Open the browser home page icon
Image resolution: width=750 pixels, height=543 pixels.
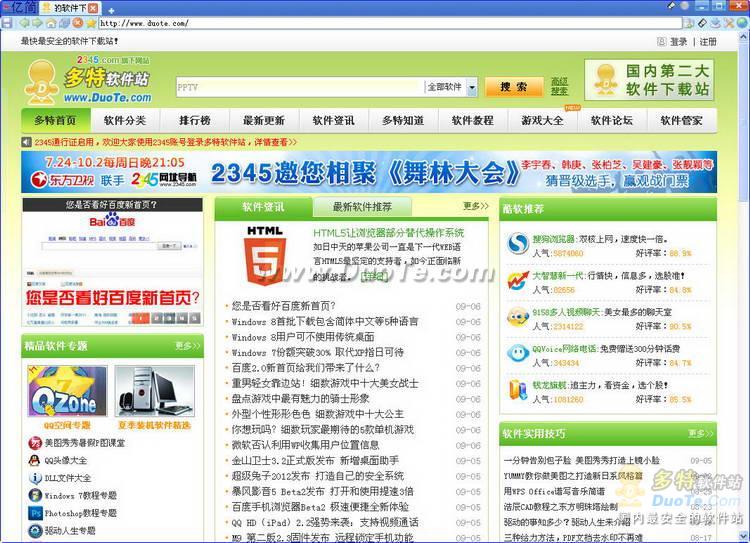(51, 22)
